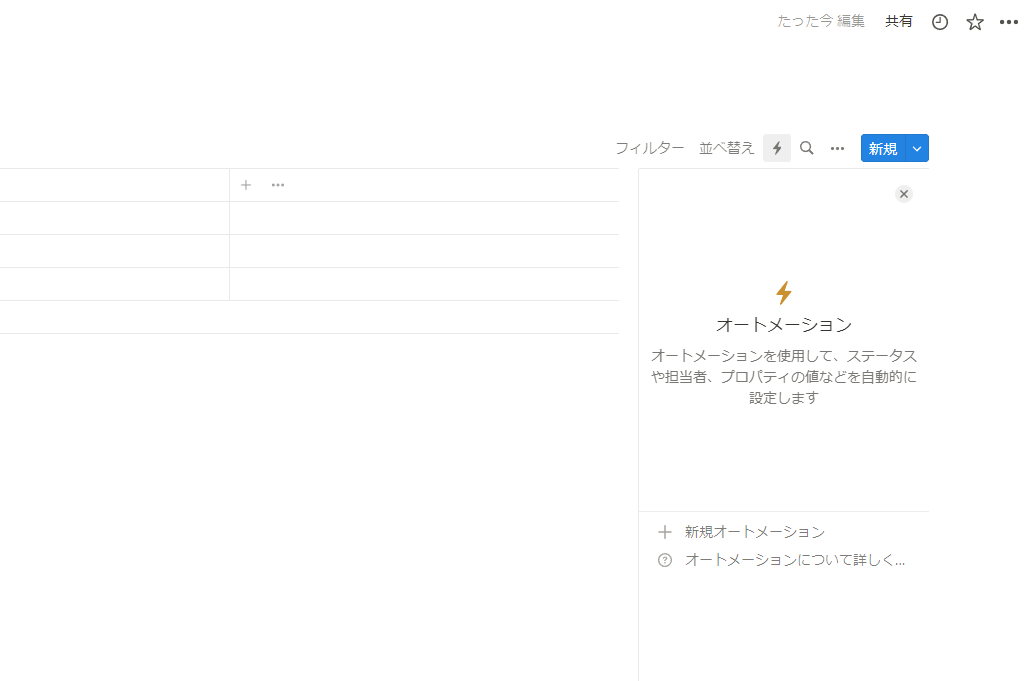The image size is (1026, 681).
Task: Open the フィルター filter options
Action: [x=650, y=147]
